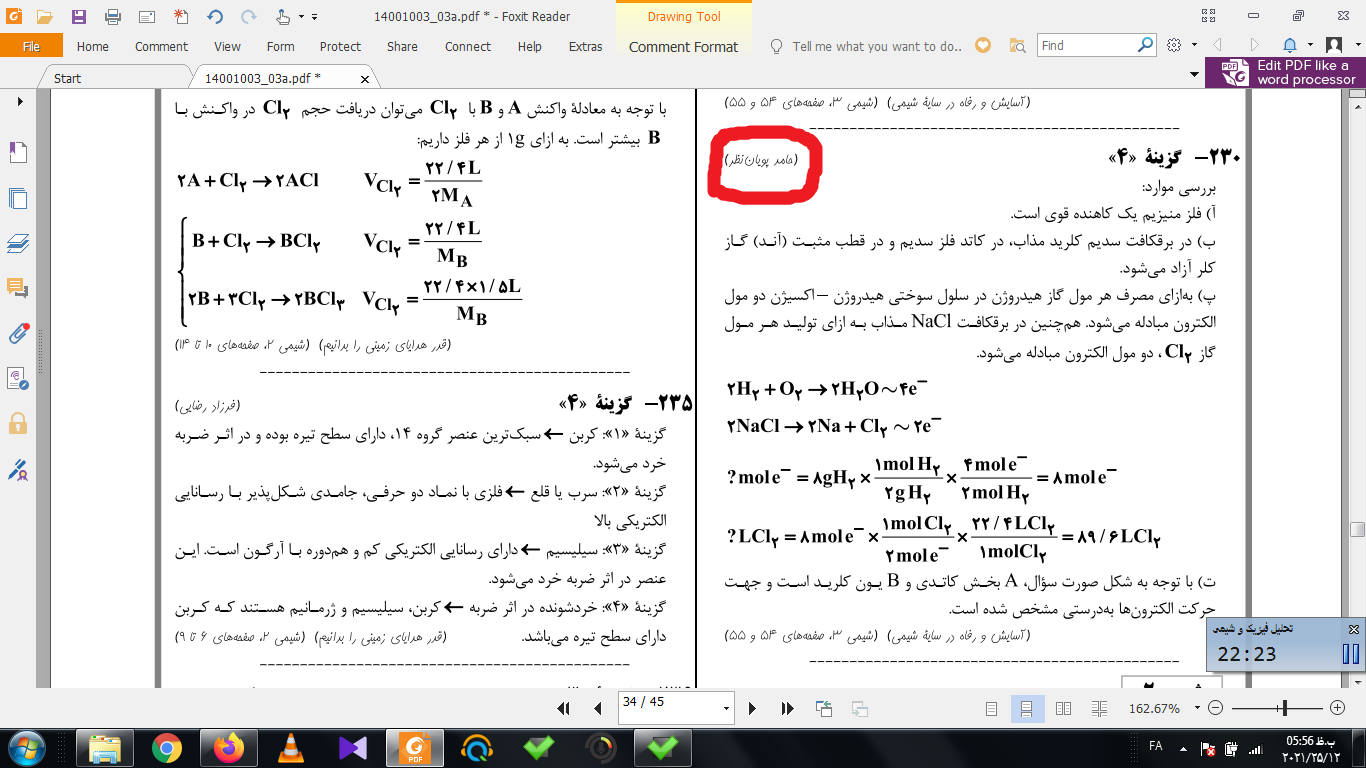Viewport: 1366px width, 768px height.
Task: Click Tell me what you want to do
Action: 866,46
